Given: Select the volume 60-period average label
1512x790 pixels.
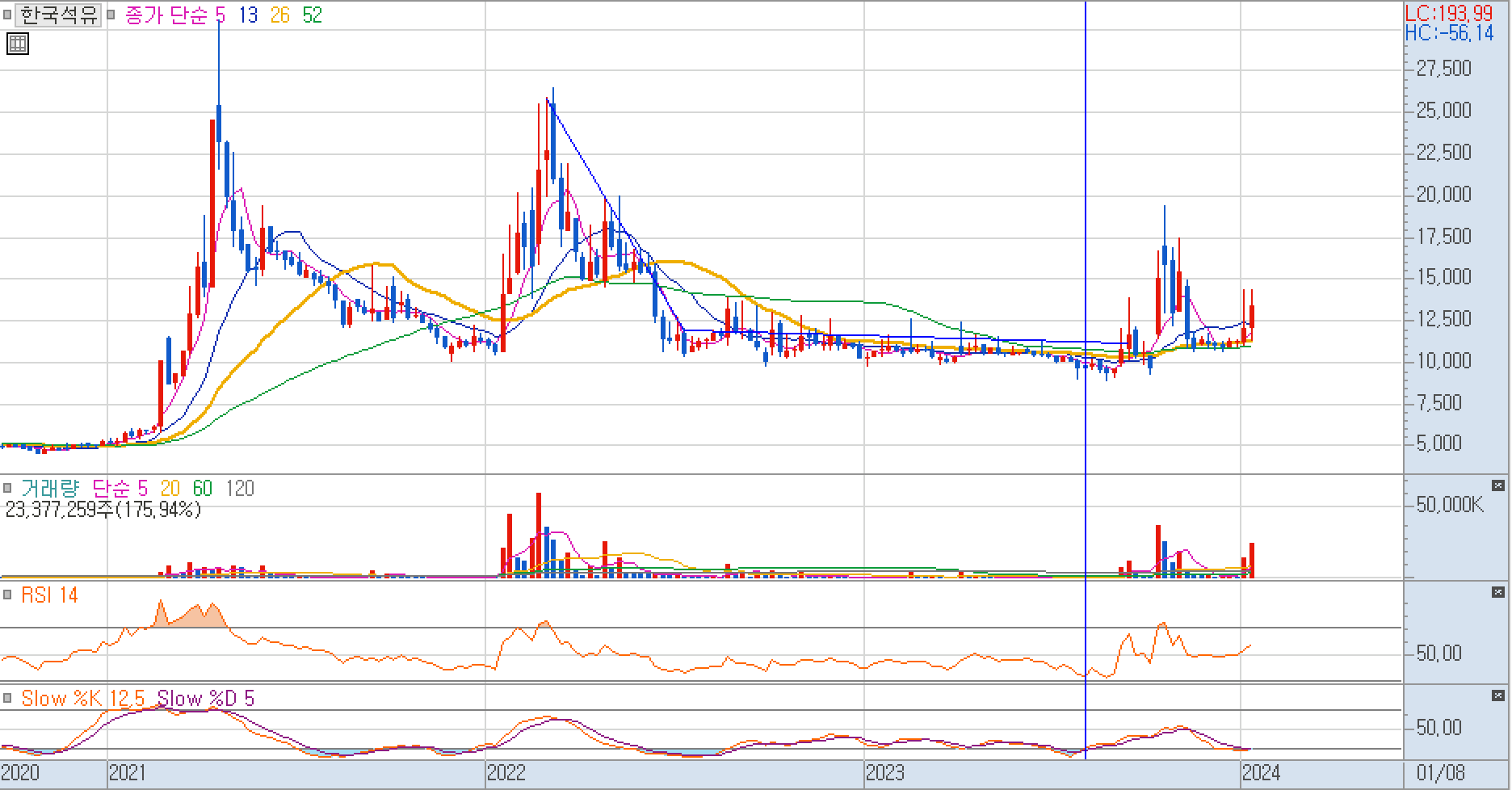Looking at the screenshot, I should (202, 488).
